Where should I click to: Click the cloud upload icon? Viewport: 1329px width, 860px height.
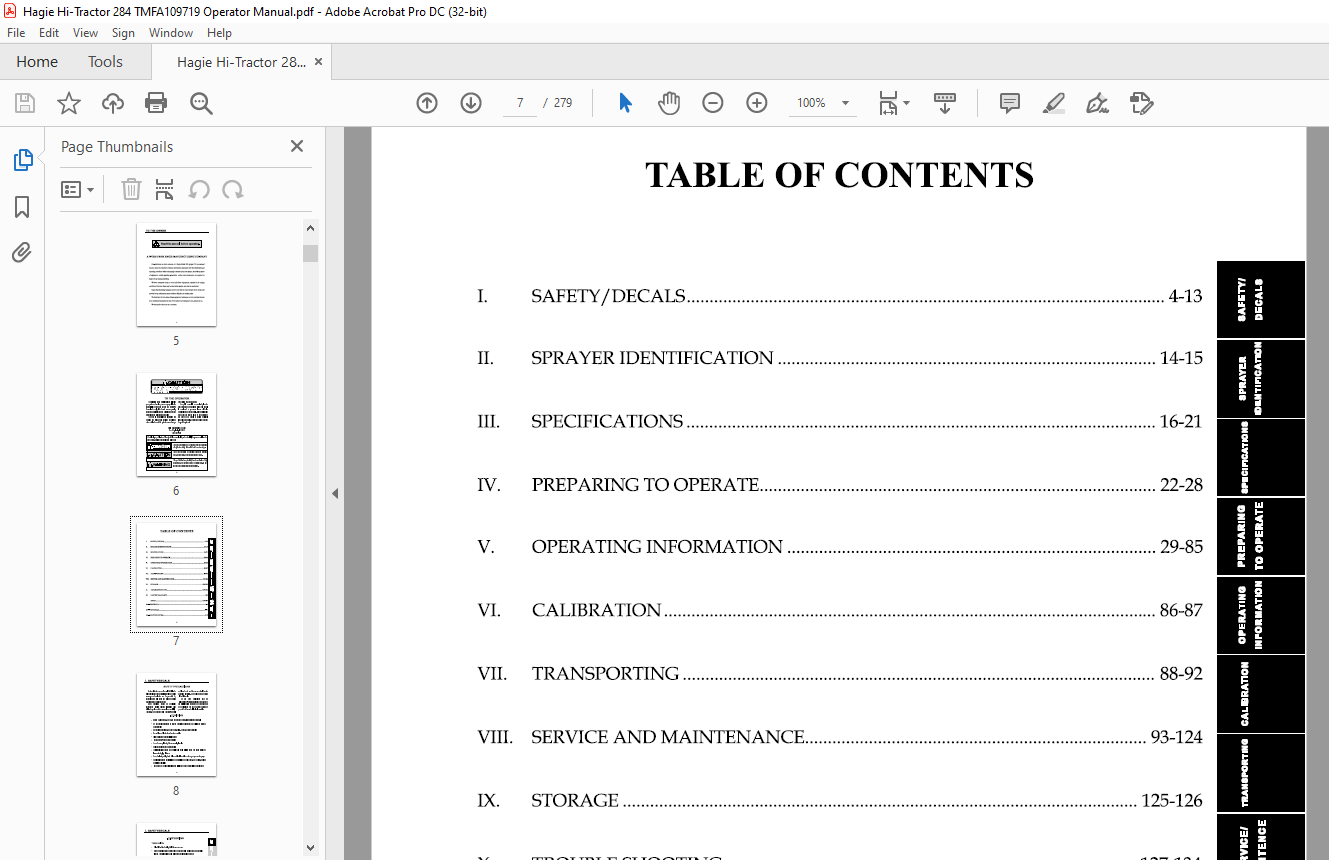[113, 103]
